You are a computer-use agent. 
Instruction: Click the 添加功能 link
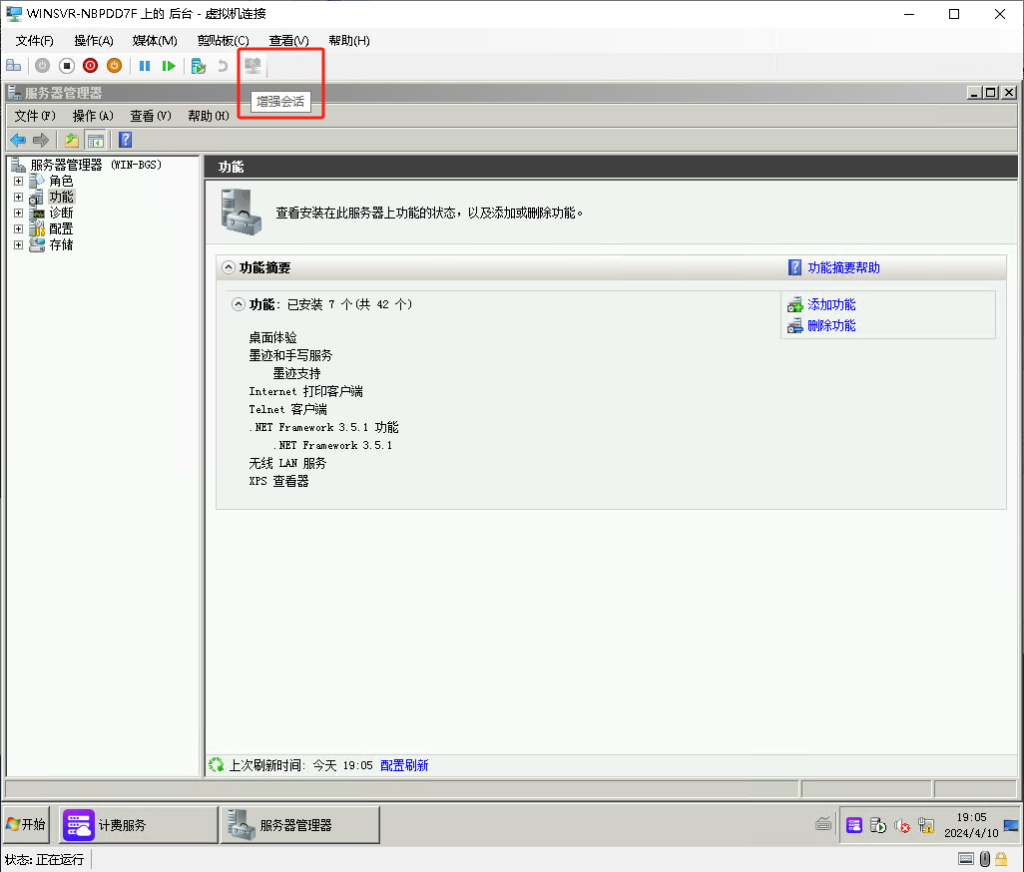click(x=831, y=305)
